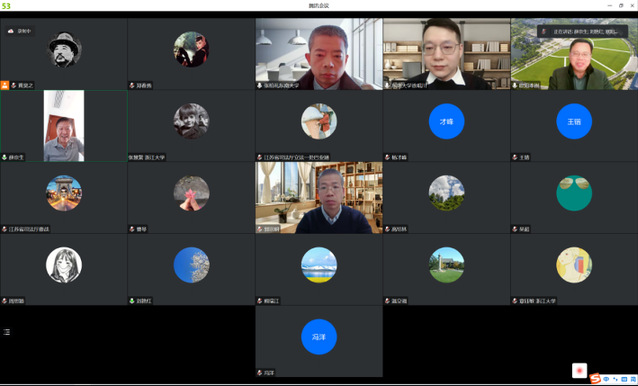Open the Sogou input method S icon
Image resolution: width=638 pixels, height=386 pixels.
pos(595,379)
